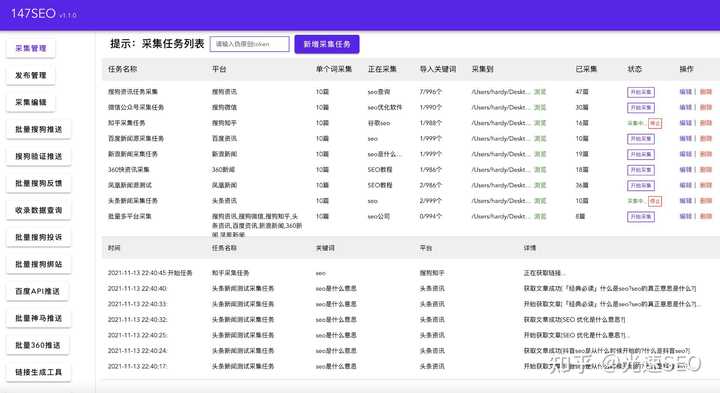This screenshot has height=393, width=720.
Task: Go to 批量搜狗推送 section
Action: 39,129
